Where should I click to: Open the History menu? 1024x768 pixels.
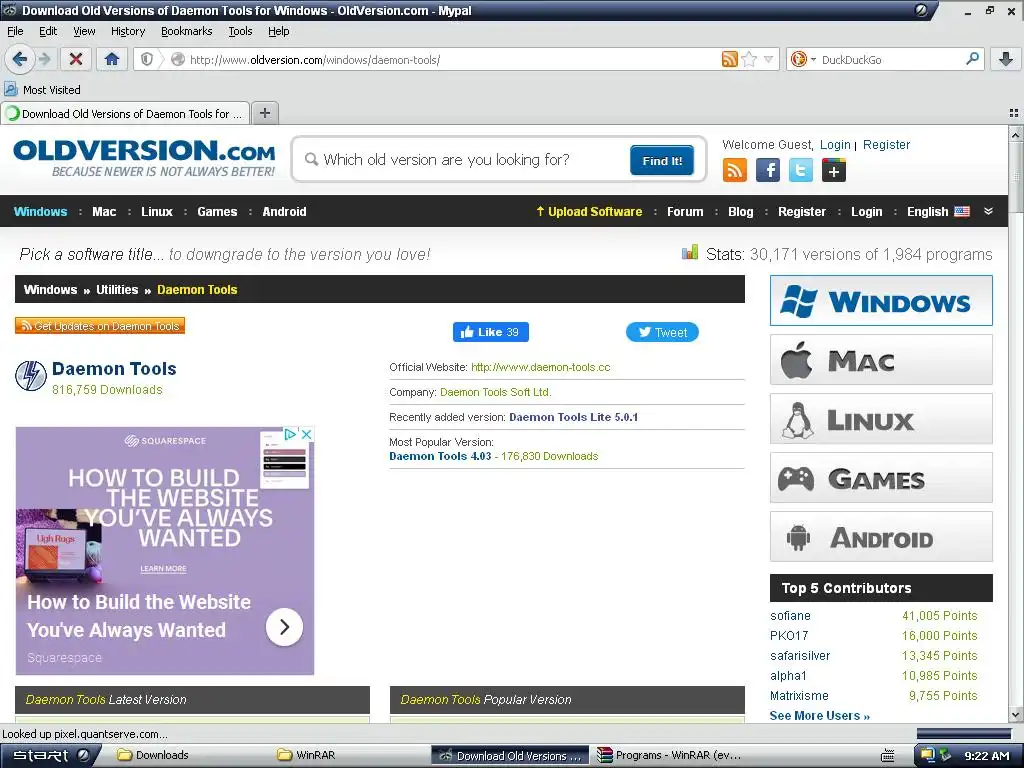127,31
